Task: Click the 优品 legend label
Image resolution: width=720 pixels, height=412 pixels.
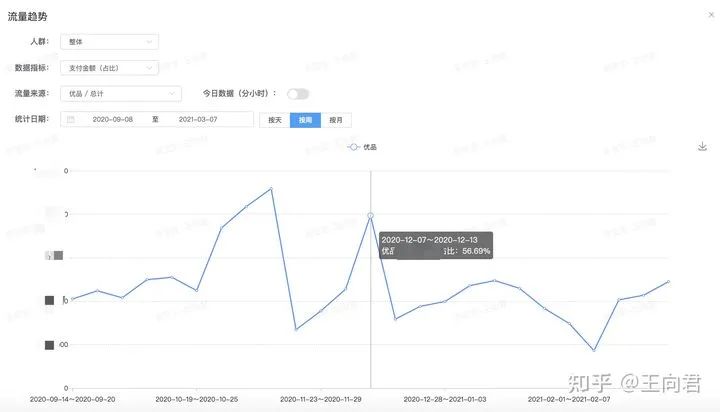Action: click(x=370, y=147)
